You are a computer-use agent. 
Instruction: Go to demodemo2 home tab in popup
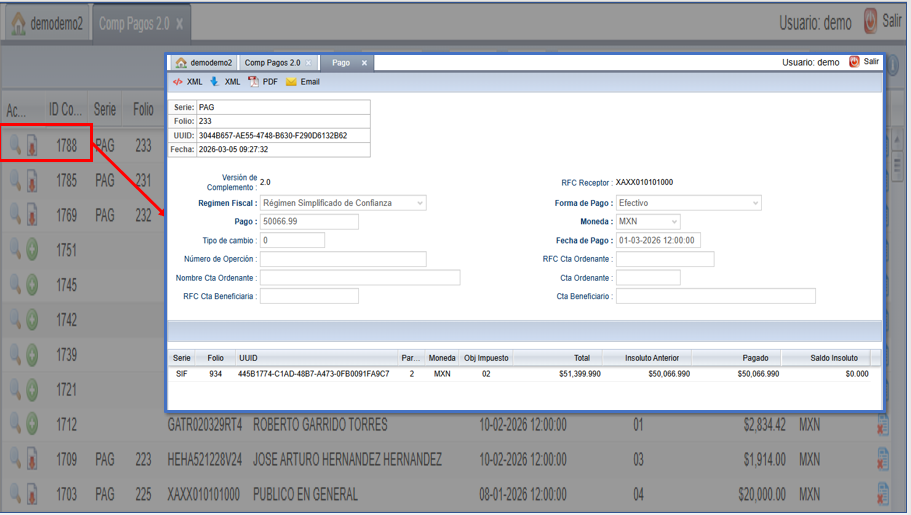pyautogui.click(x=204, y=63)
